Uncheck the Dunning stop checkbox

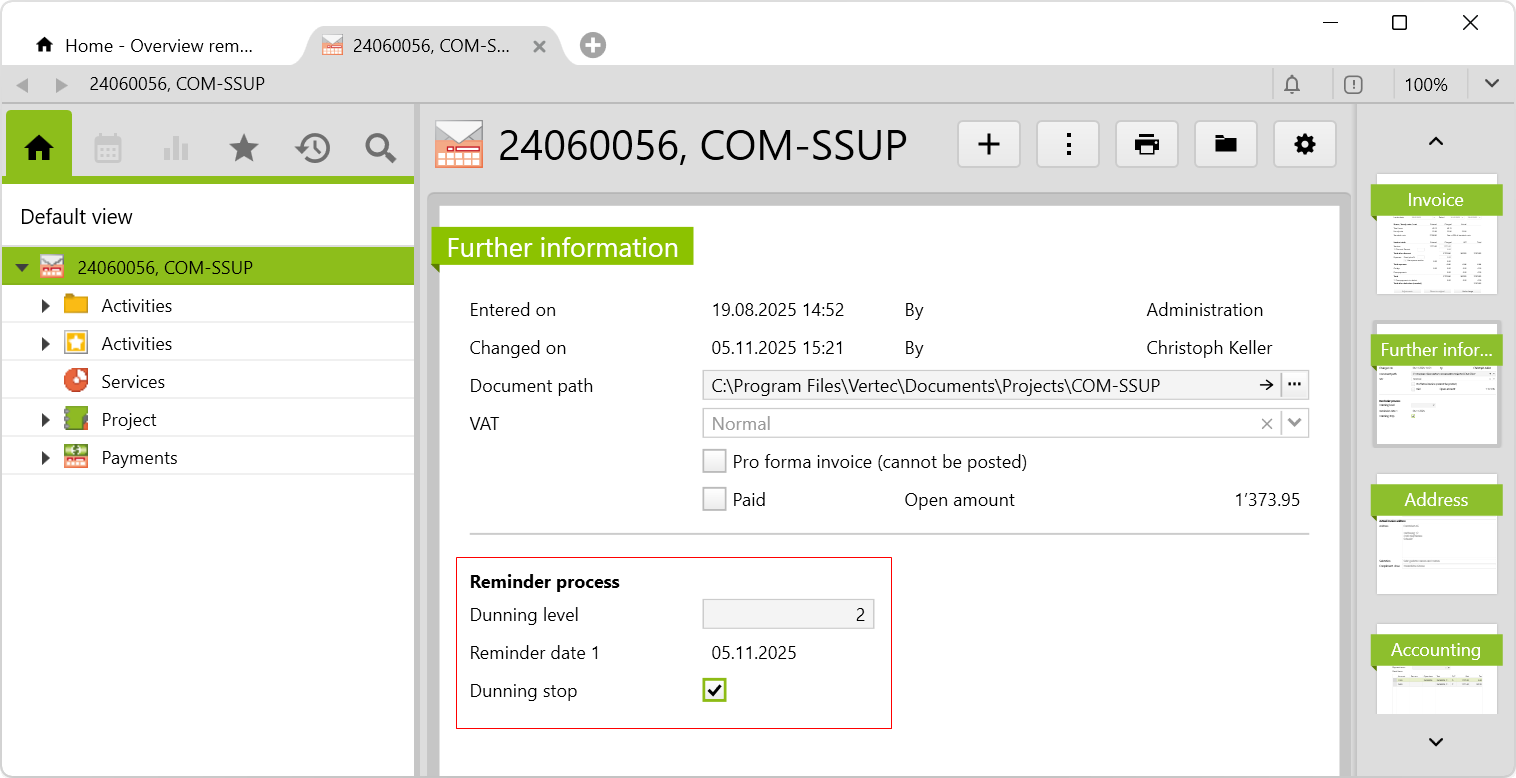coord(714,690)
